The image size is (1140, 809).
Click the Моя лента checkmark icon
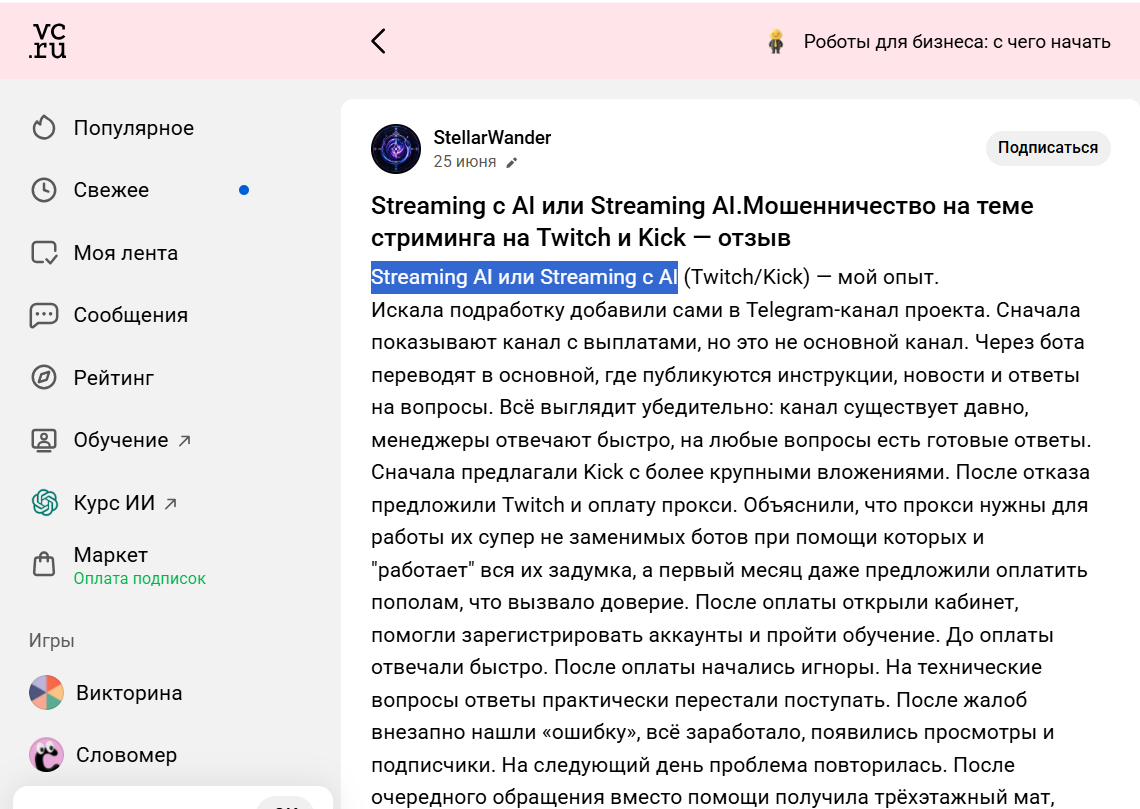44,253
